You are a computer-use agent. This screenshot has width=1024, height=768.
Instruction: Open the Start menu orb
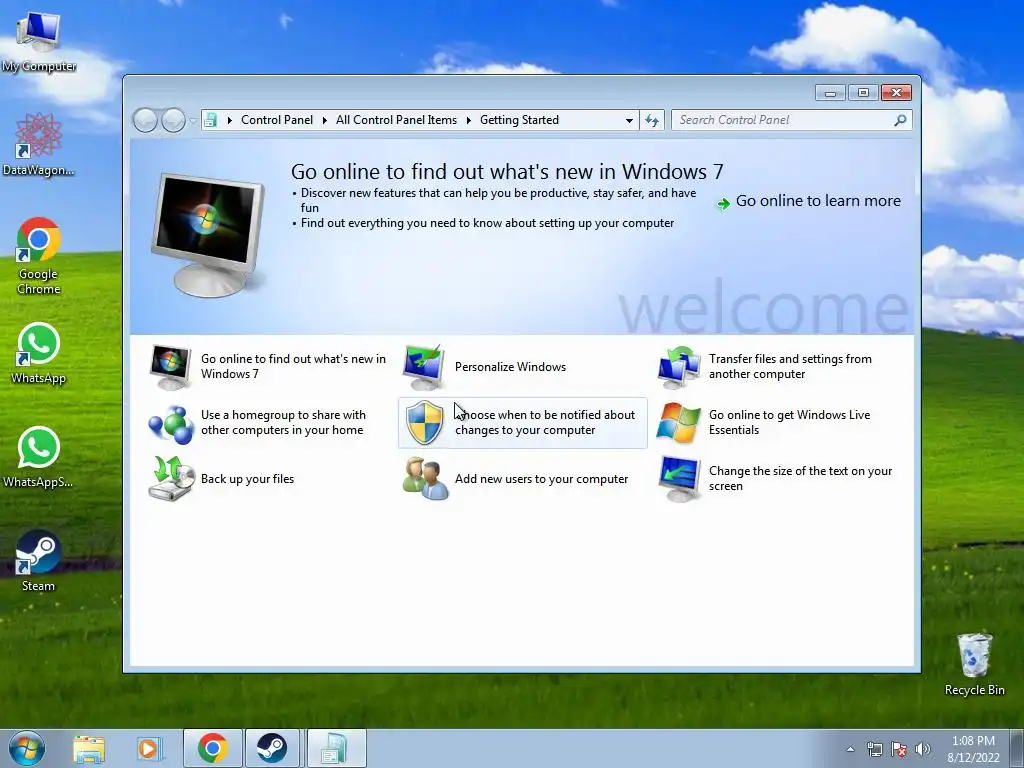pos(27,748)
